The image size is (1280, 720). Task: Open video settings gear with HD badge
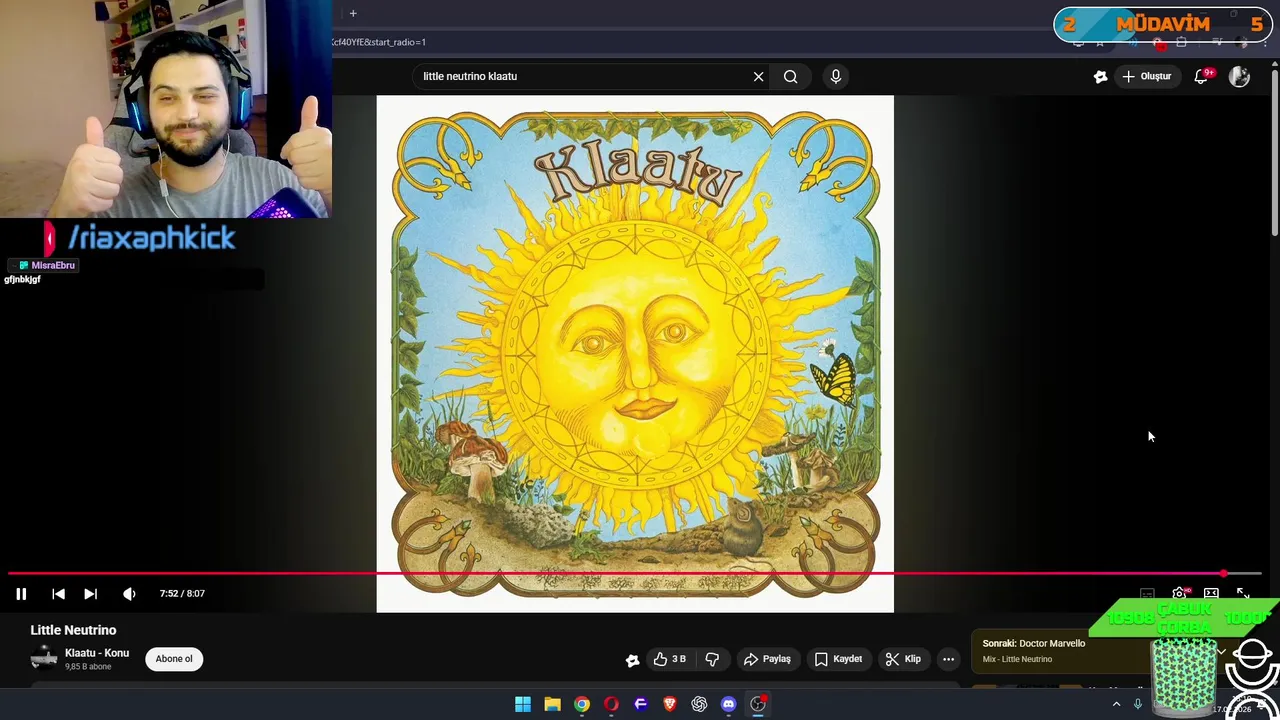[1180, 594]
